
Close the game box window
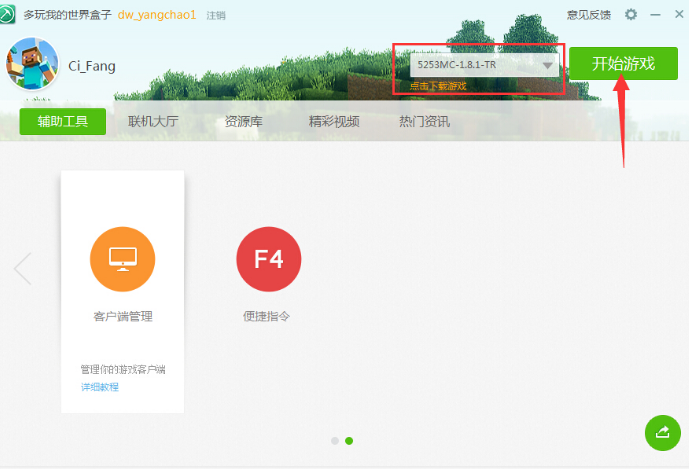pyautogui.click(x=679, y=14)
